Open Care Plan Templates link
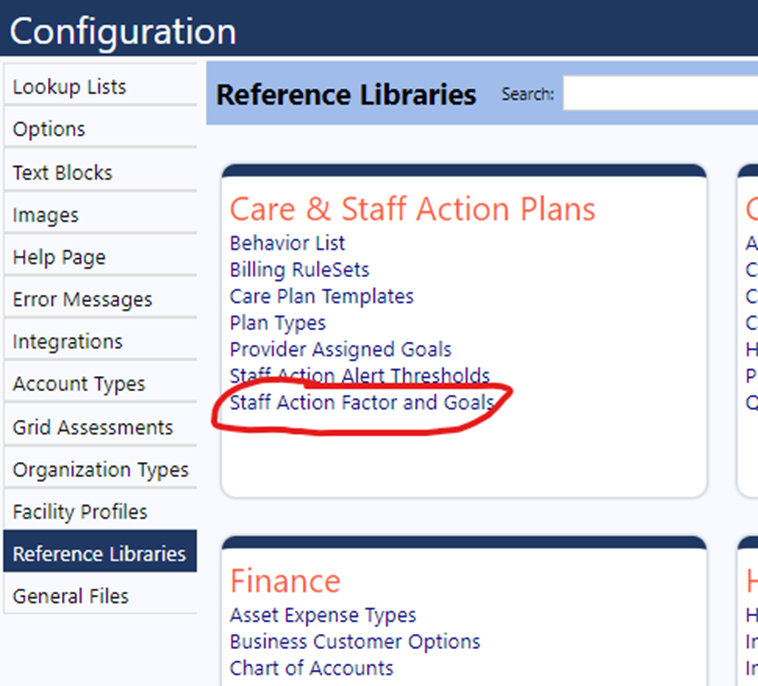Image resolution: width=758 pixels, height=686 pixels. [x=321, y=296]
